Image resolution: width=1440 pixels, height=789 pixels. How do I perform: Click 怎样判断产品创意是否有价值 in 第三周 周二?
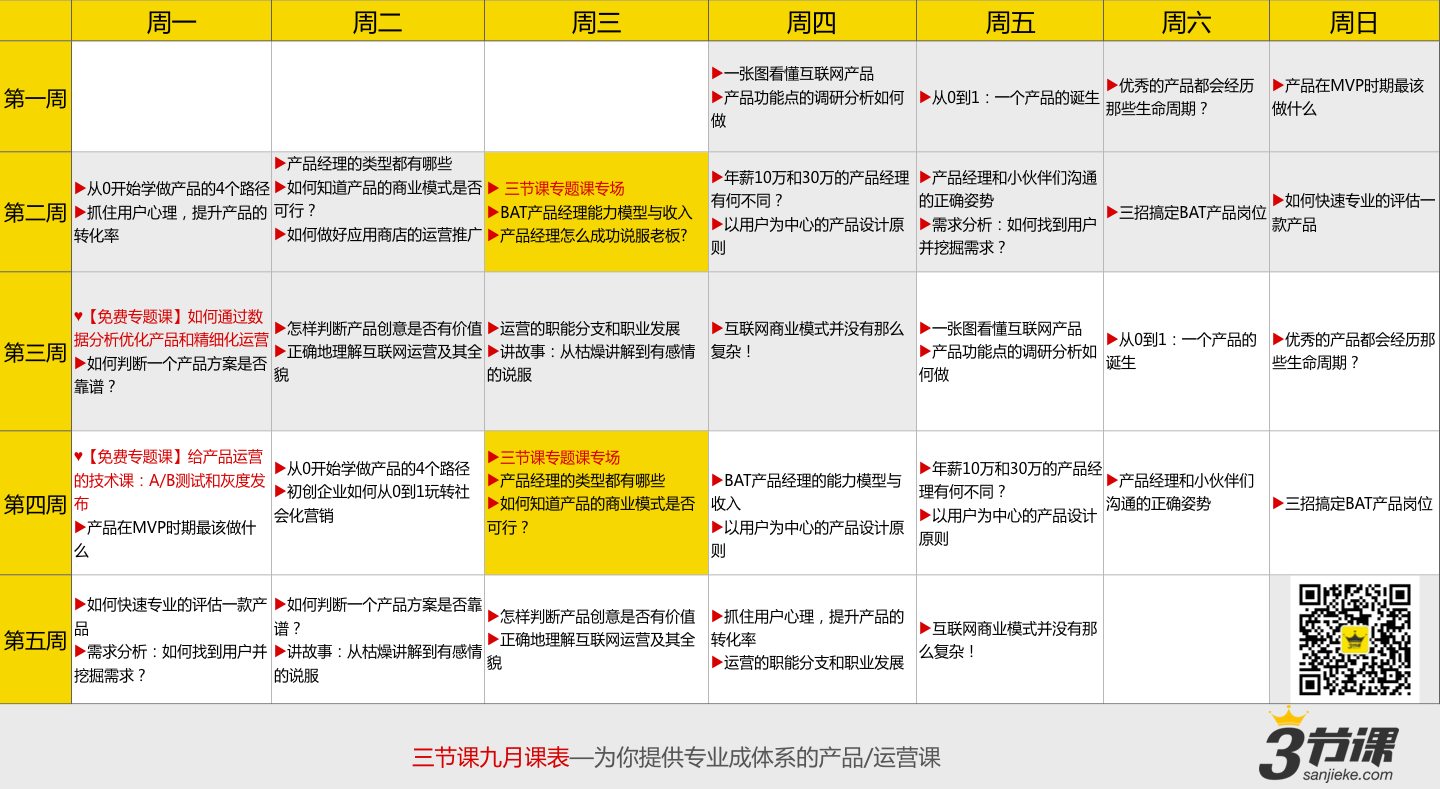(378, 328)
